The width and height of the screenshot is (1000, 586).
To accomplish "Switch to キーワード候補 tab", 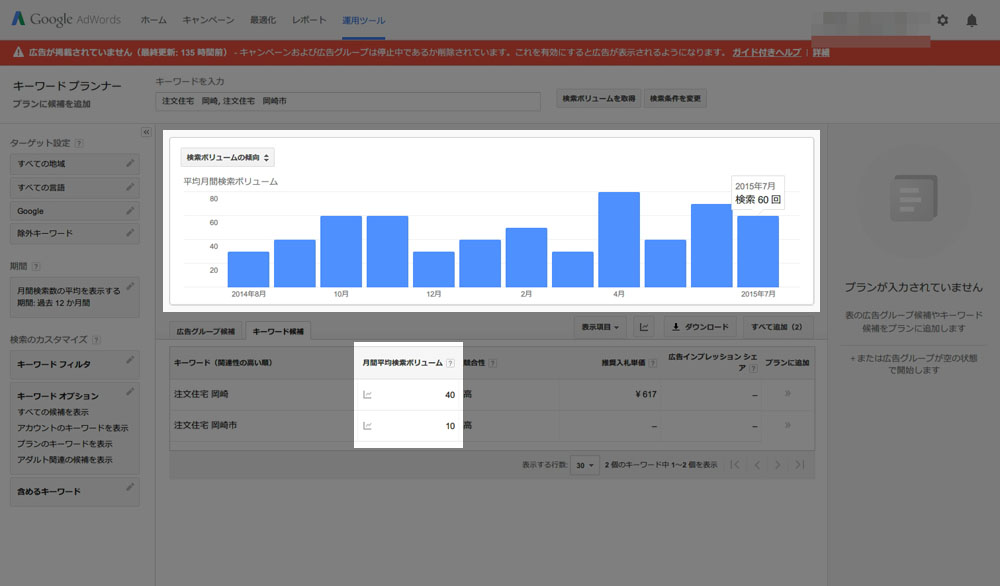I will 278,332.
